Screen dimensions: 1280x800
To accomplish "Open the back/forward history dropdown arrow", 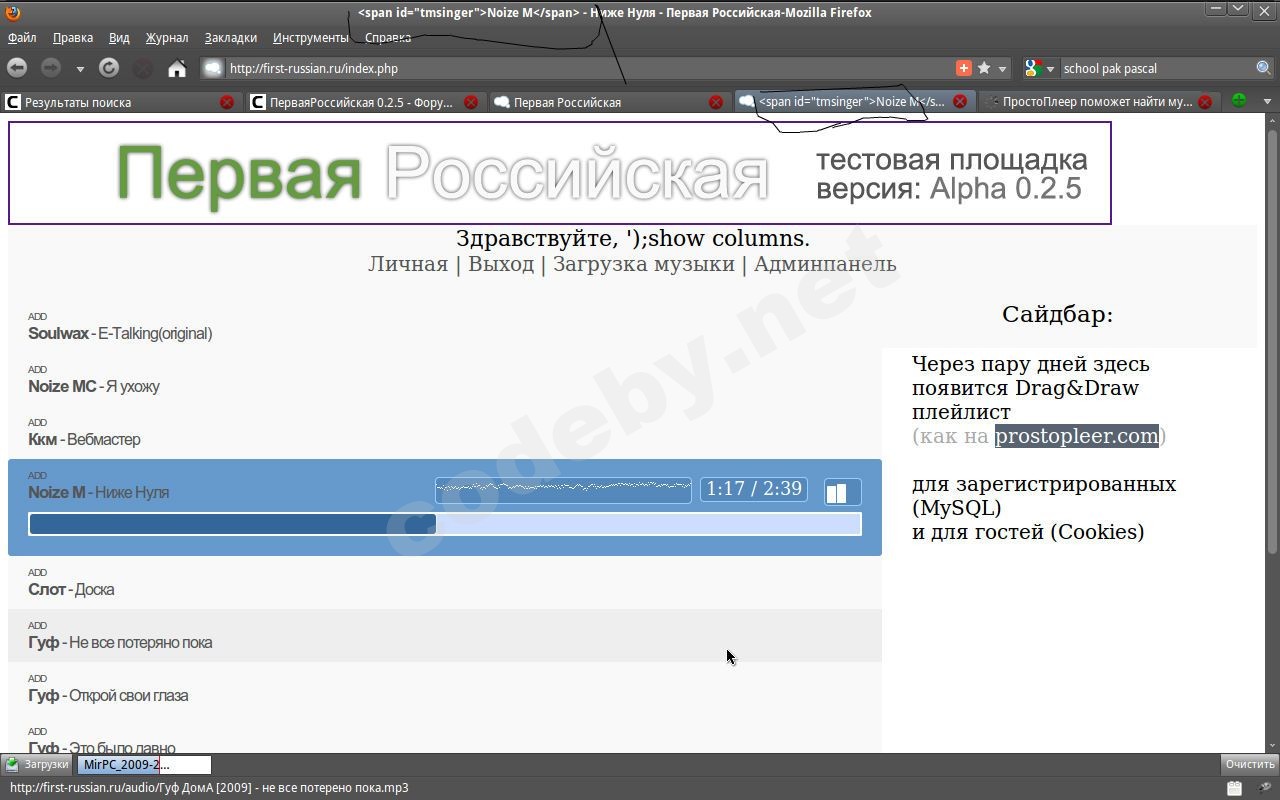I will click(x=79, y=68).
